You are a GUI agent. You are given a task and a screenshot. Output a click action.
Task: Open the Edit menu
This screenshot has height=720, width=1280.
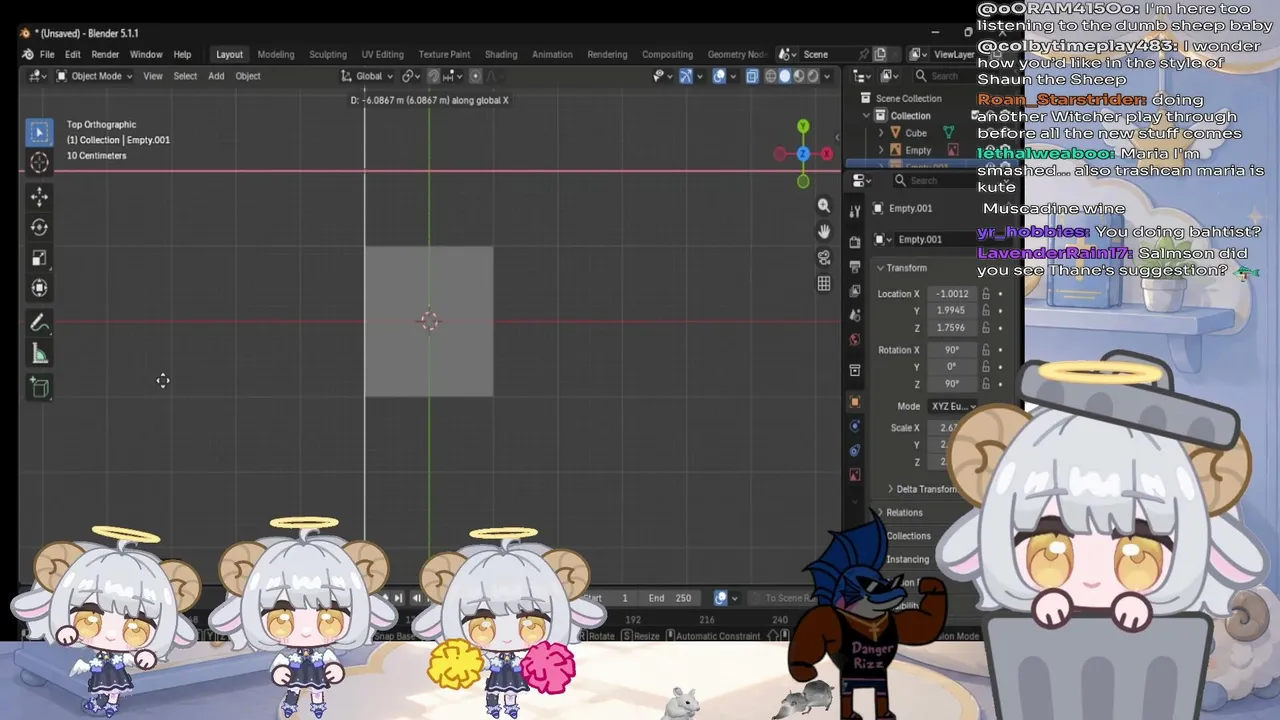[x=73, y=54]
